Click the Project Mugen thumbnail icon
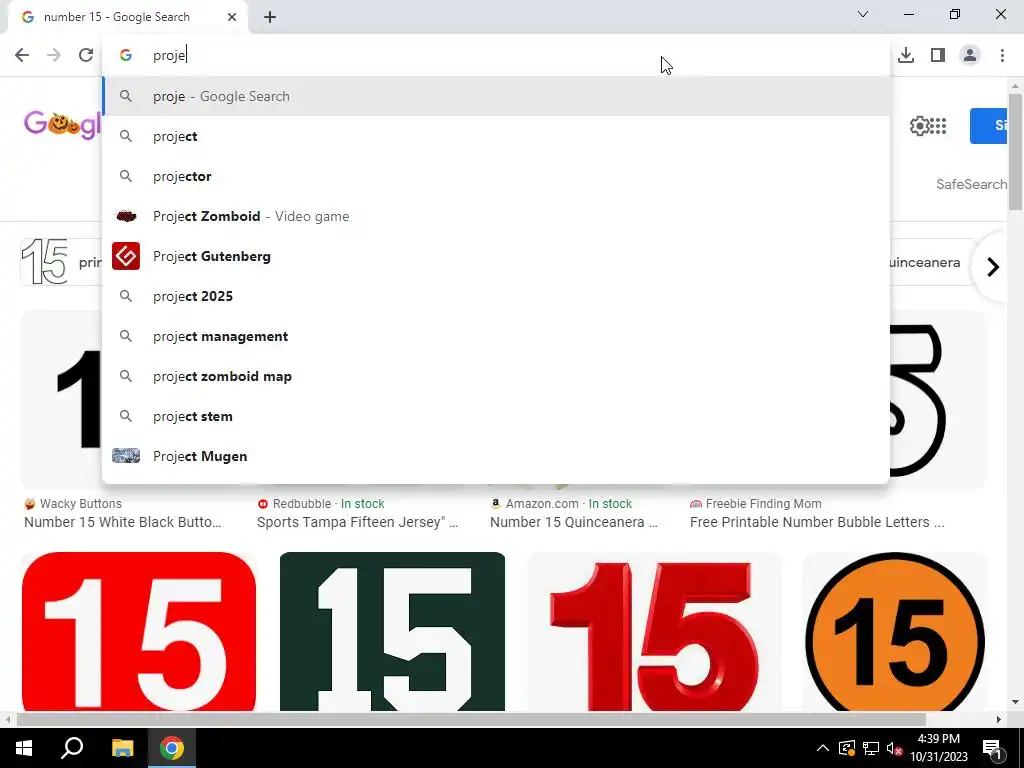 point(126,456)
